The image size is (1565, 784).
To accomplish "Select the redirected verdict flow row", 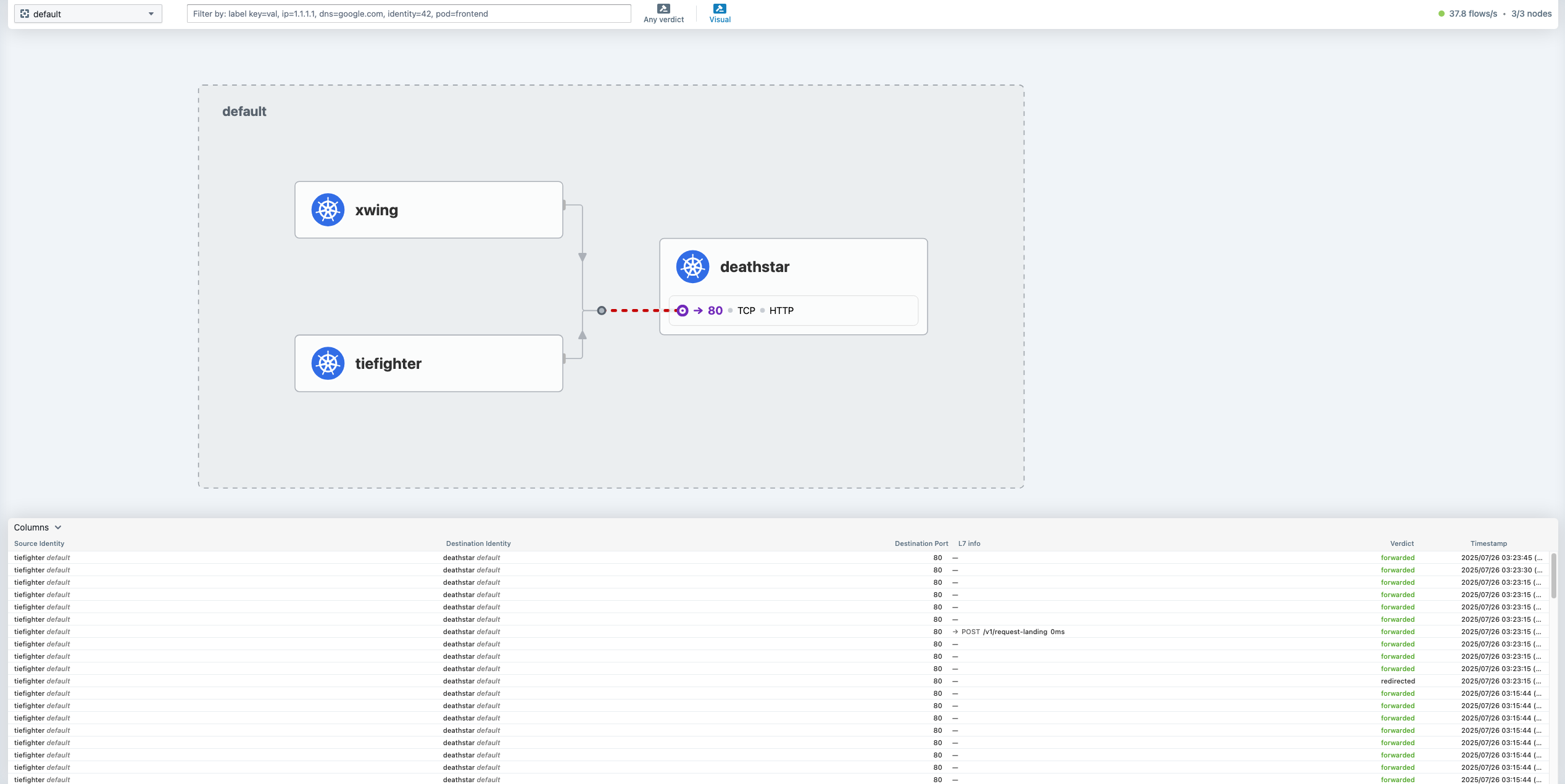I will tap(1397, 681).
